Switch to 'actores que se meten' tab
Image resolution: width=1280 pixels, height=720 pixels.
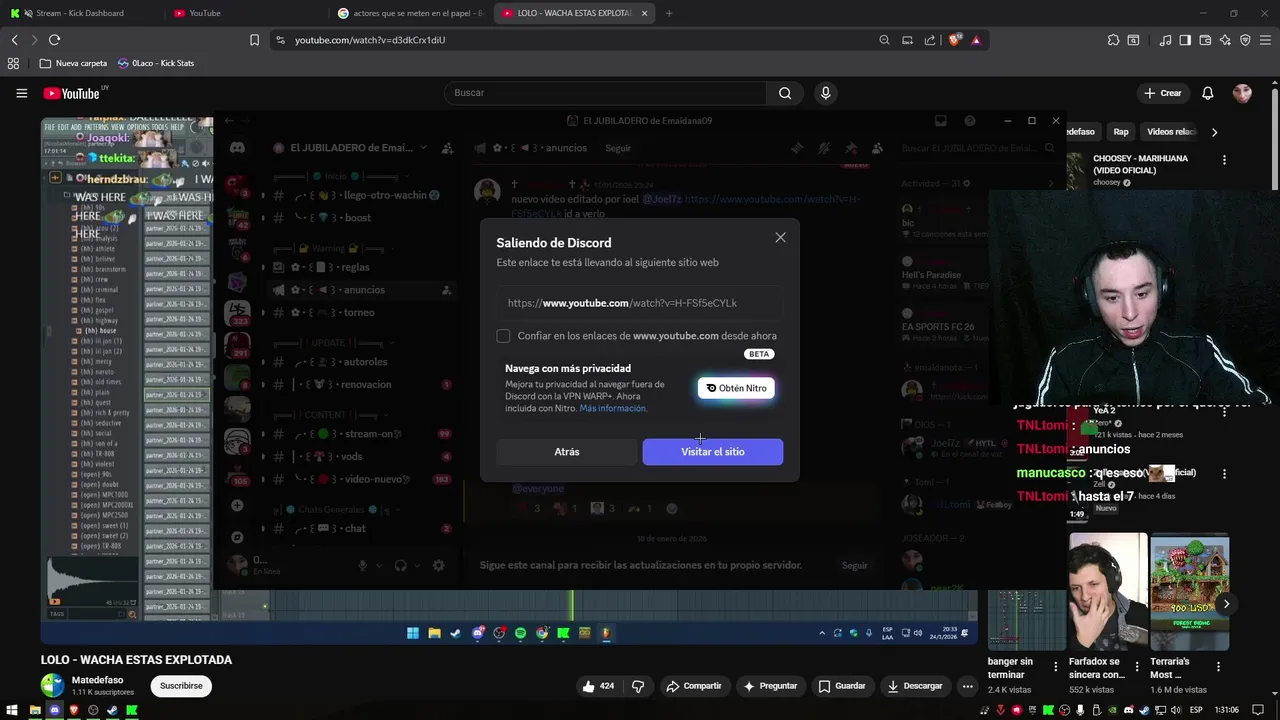(x=410, y=13)
